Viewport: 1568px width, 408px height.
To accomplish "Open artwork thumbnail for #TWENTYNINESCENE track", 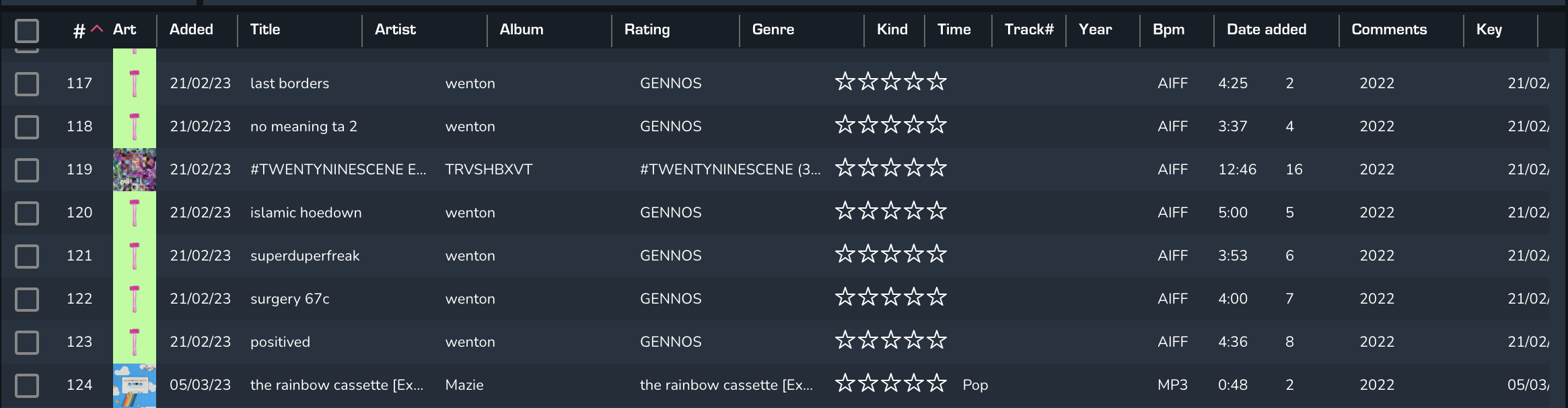I will 135,170.
